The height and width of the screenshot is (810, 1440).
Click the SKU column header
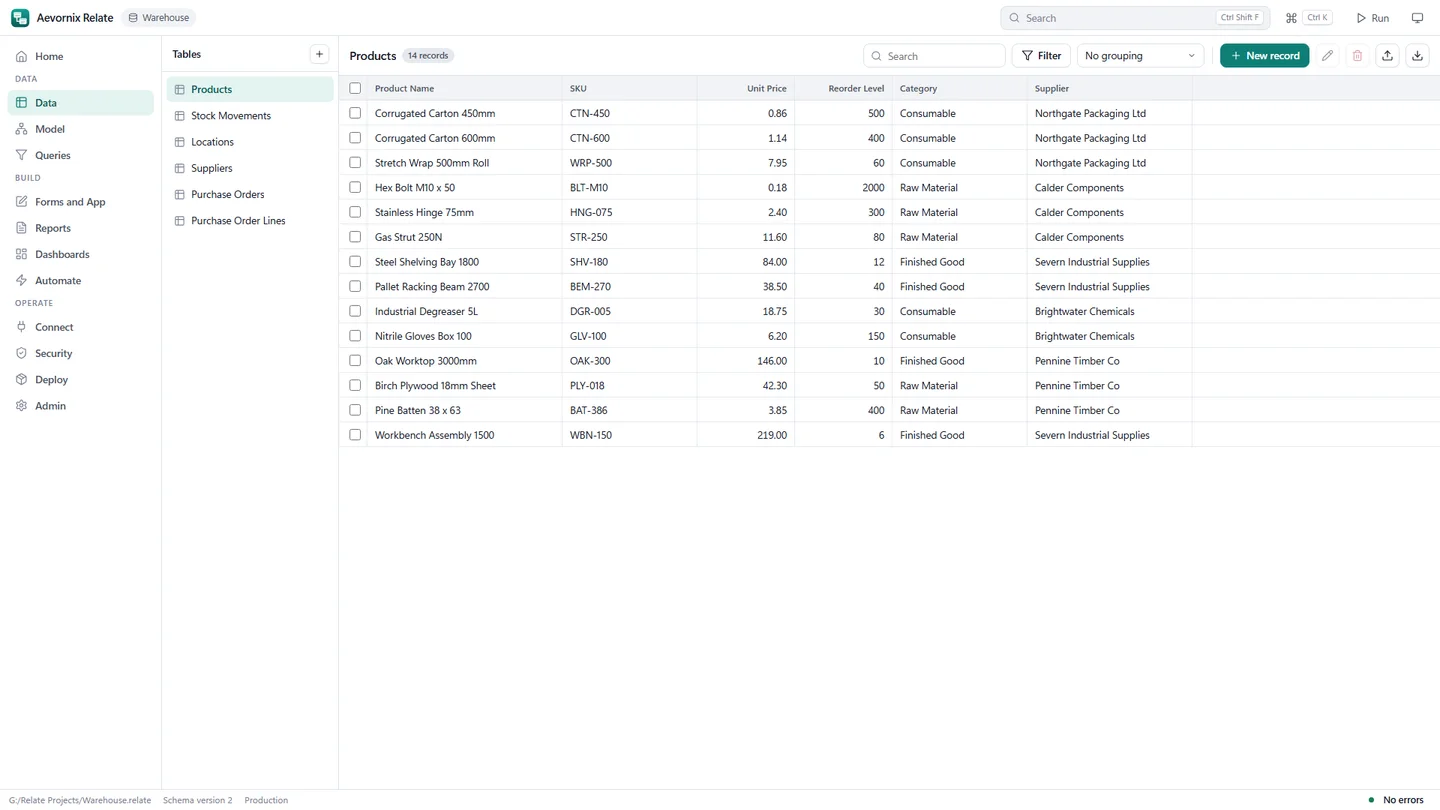point(629,88)
